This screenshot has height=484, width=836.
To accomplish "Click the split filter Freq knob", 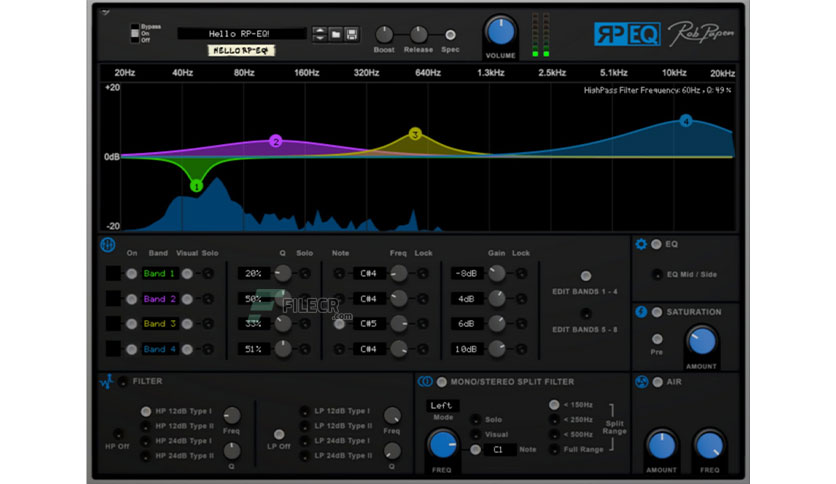I will tap(442, 445).
